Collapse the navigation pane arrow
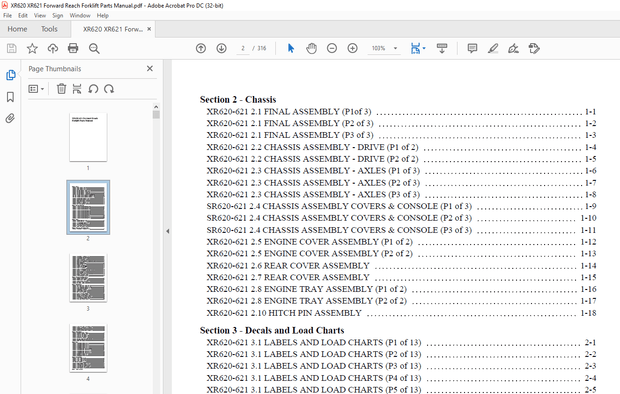Screen dimensions: 620x394 coord(168,231)
